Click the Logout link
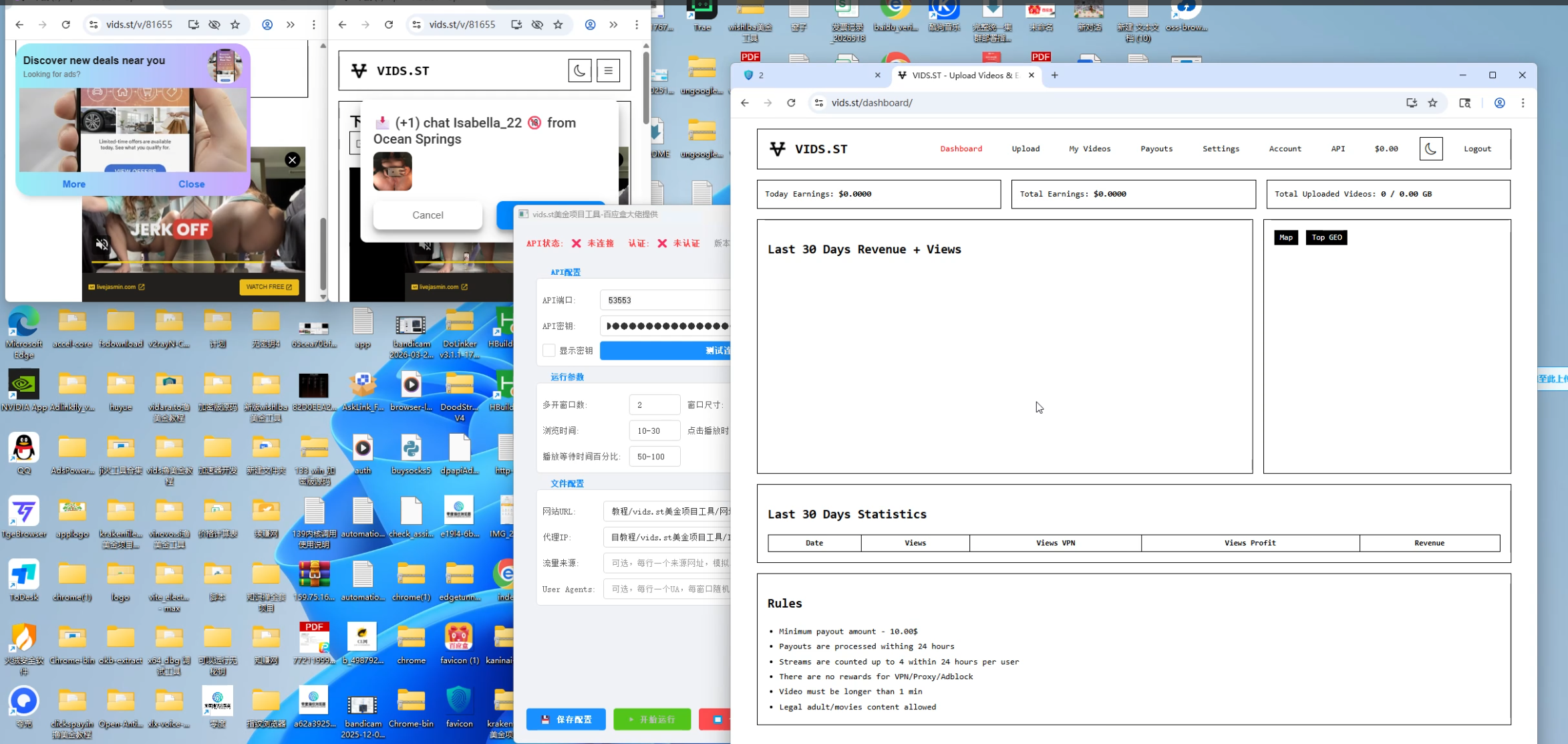The image size is (1568, 744). pyautogui.click(x=1477, y=148)
